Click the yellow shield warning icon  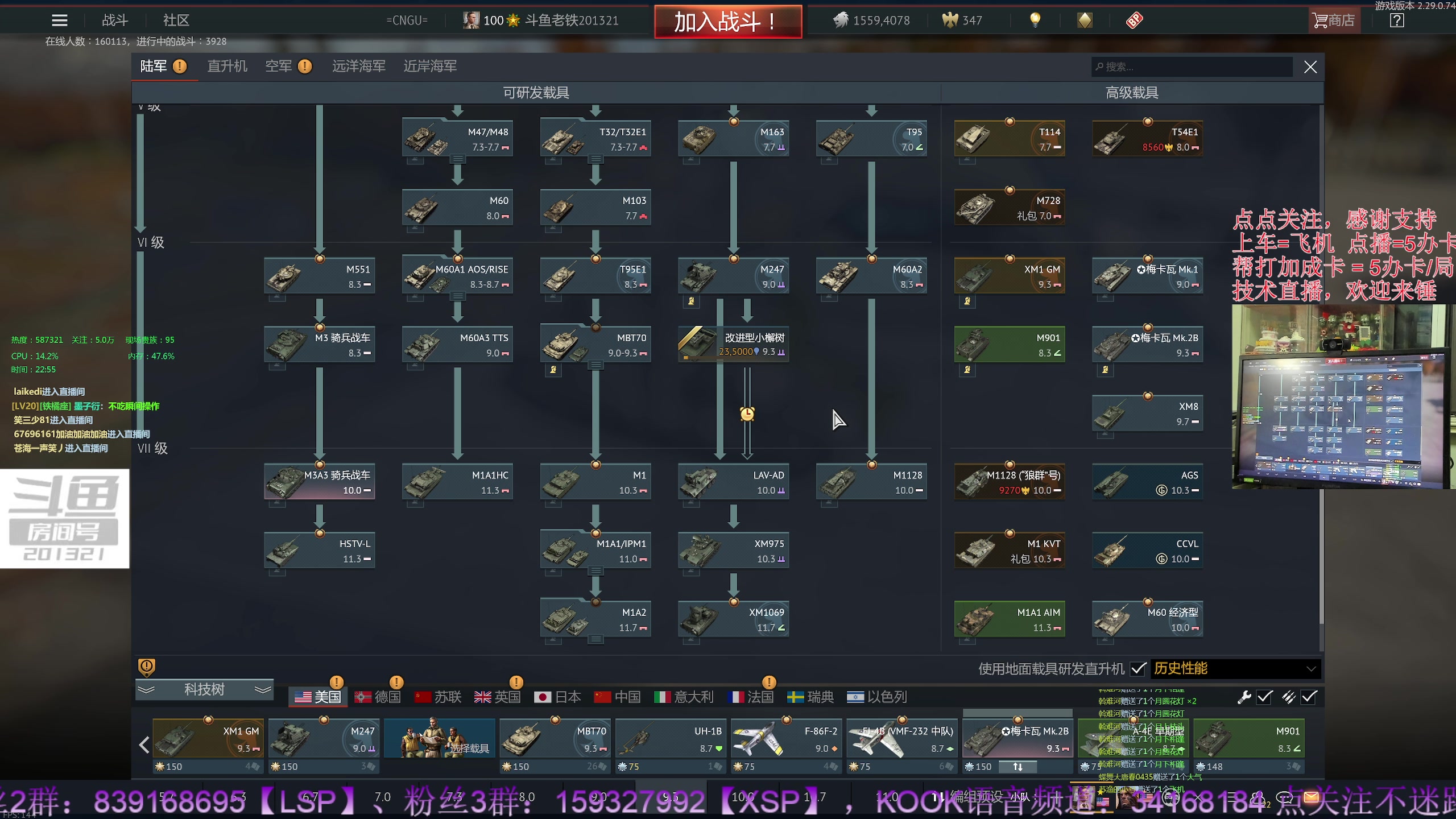tap(147, 667)
